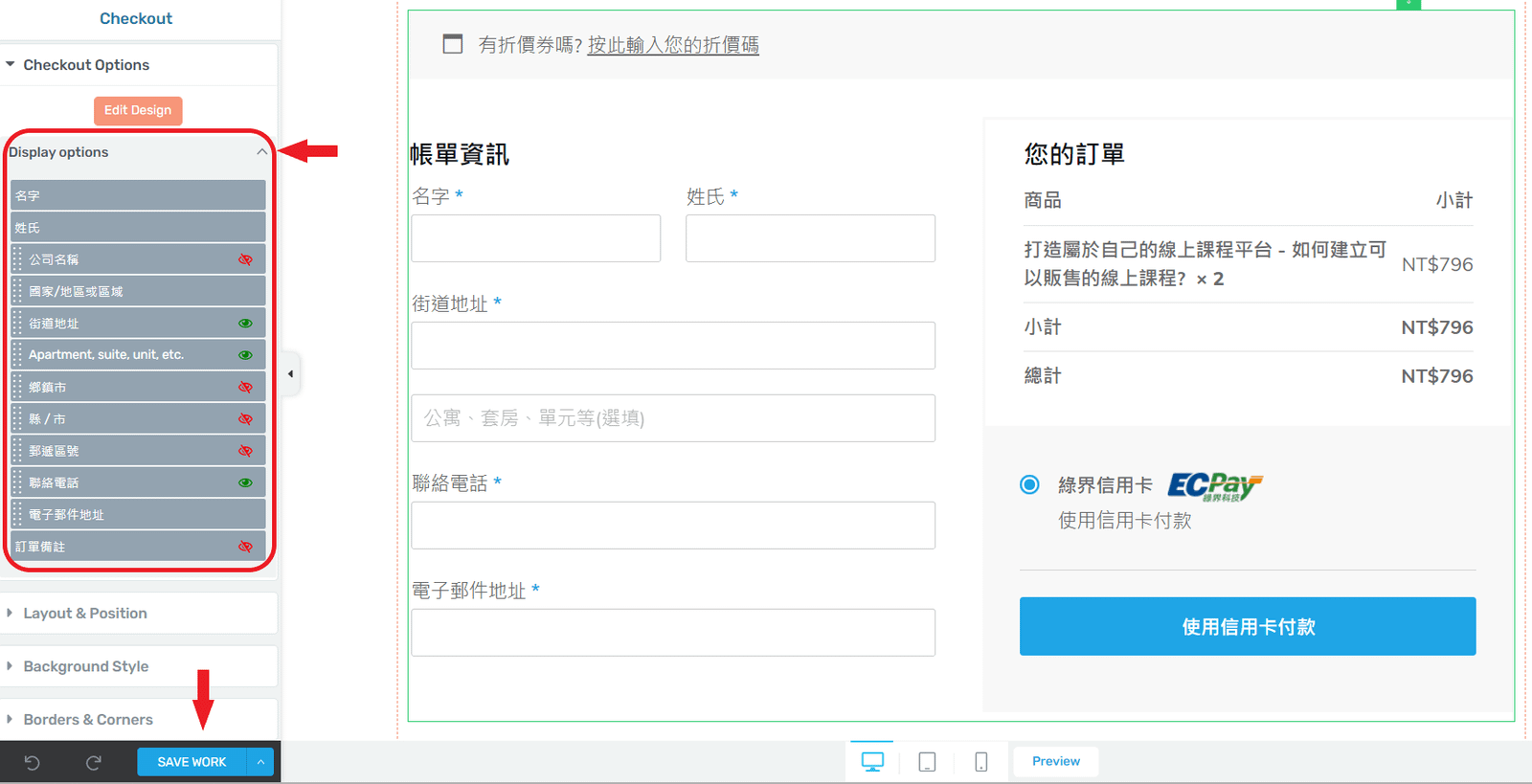Hide the Apartment, suite, unit field
This screenshot has width=1532, height=784.
[245, 355]
